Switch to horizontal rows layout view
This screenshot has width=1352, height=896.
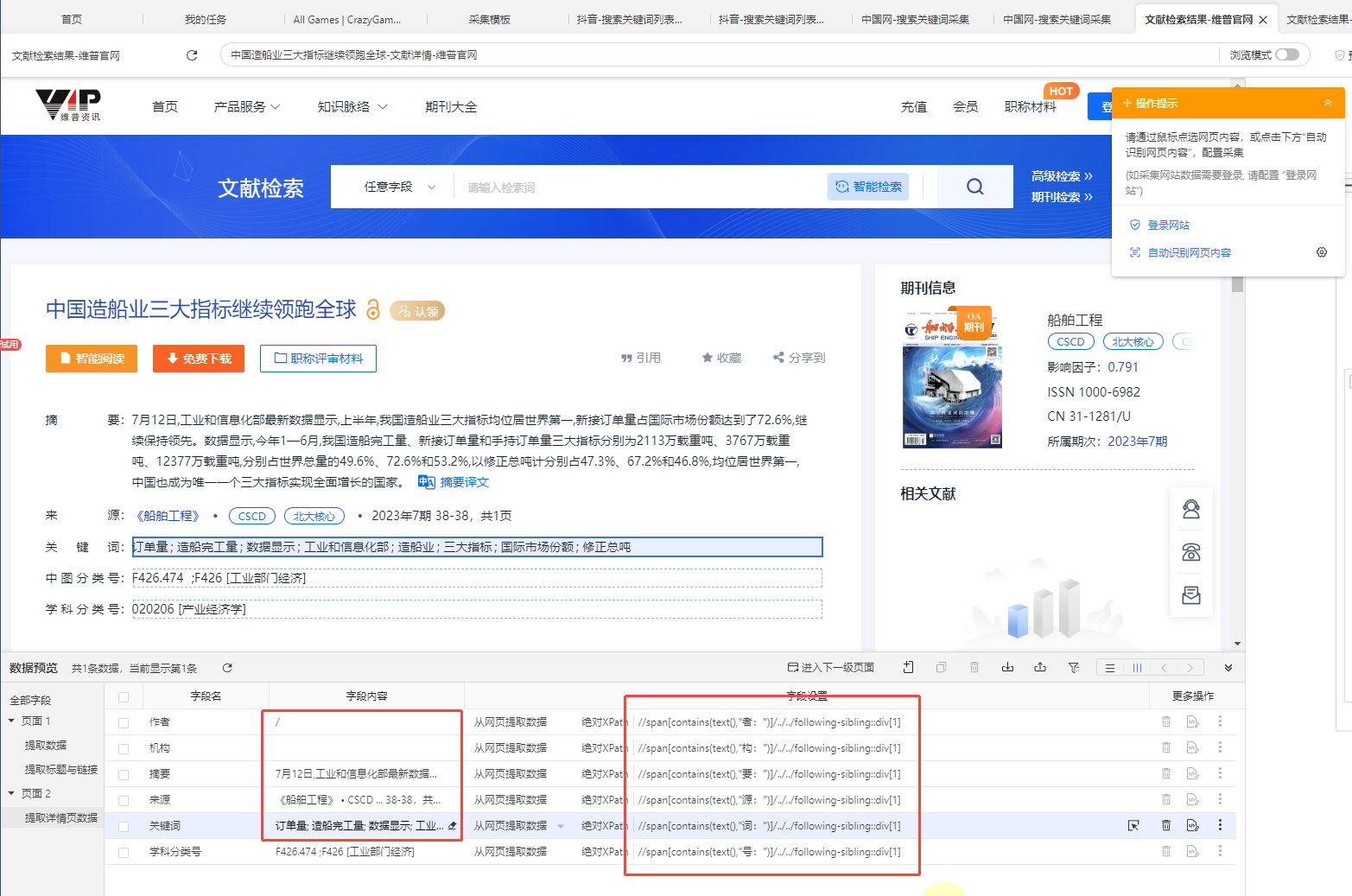point(1110,667)
